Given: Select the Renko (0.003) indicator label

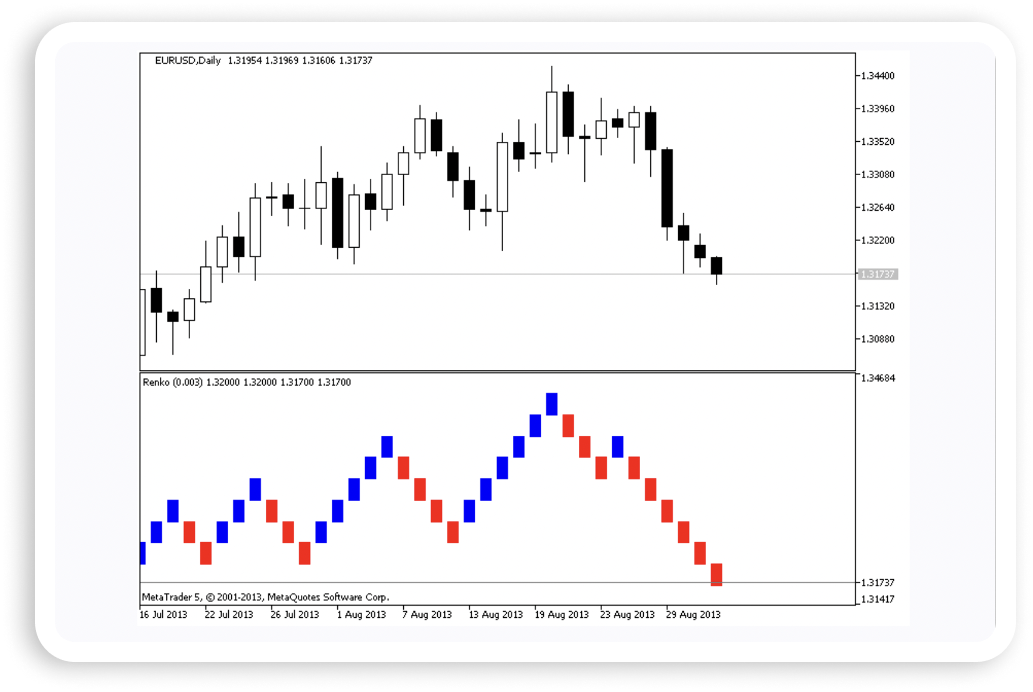Looking at the screenshot, I should click(175, 382).
